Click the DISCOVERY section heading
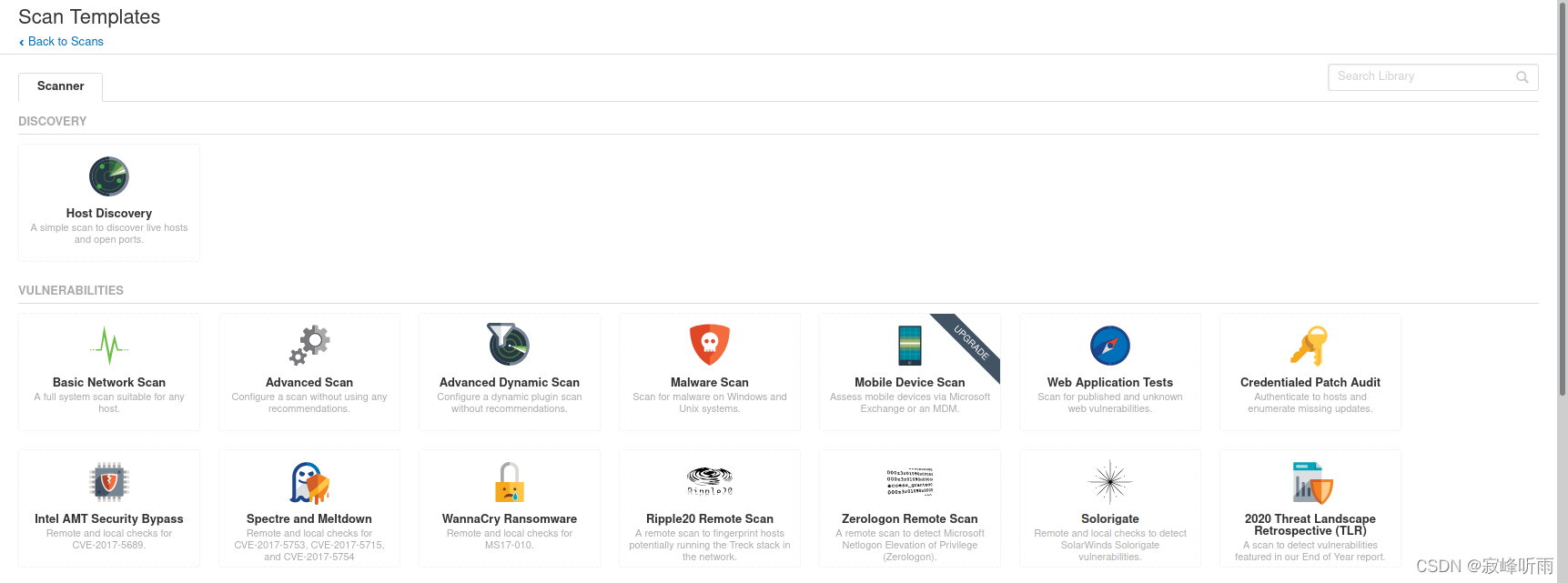Screen dimensions: 1568x583 pyautogui.click(x=53, y=122)
